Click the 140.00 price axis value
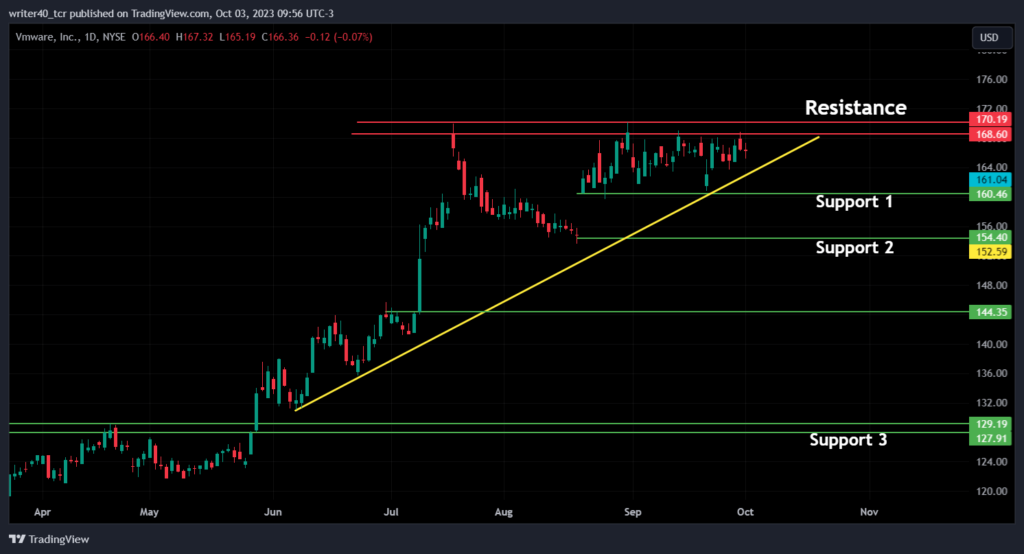The image size is (1024, 554). (x=991, y=344)
